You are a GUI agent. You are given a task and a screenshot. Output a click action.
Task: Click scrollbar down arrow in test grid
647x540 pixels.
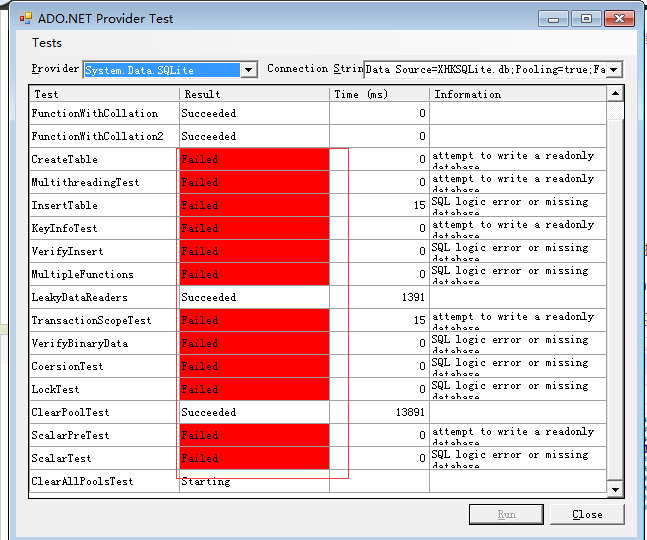(x=615, y=490)
